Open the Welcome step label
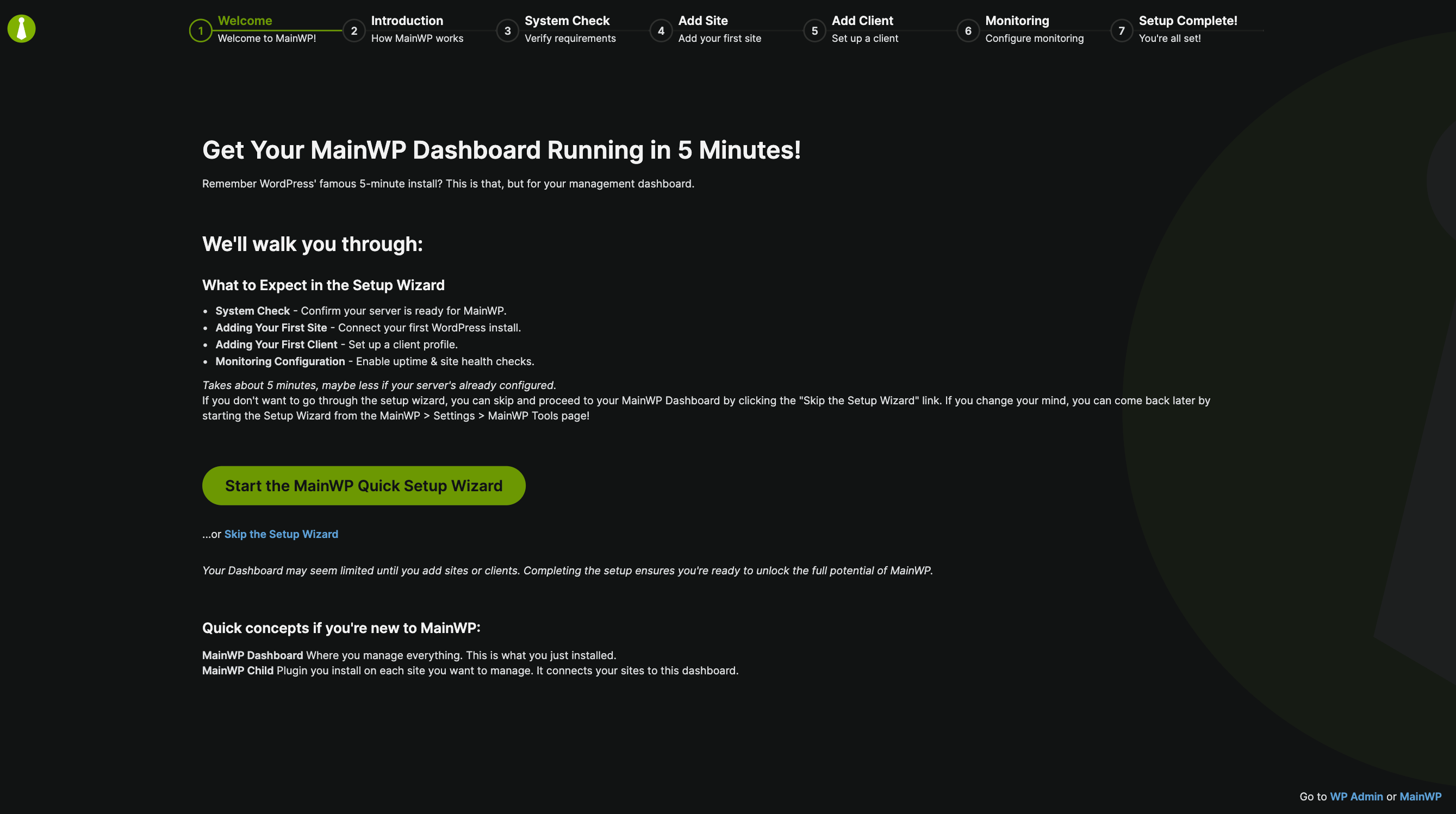The width and height of the screenshot is (1456, 814). pyautogui.click(x=245, y=21)
